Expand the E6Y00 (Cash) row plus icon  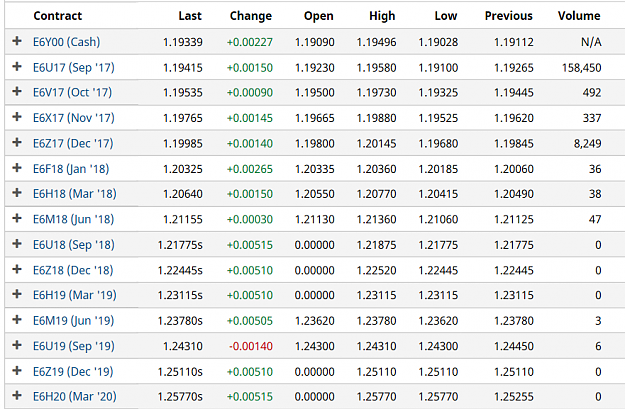click(17, 41)
